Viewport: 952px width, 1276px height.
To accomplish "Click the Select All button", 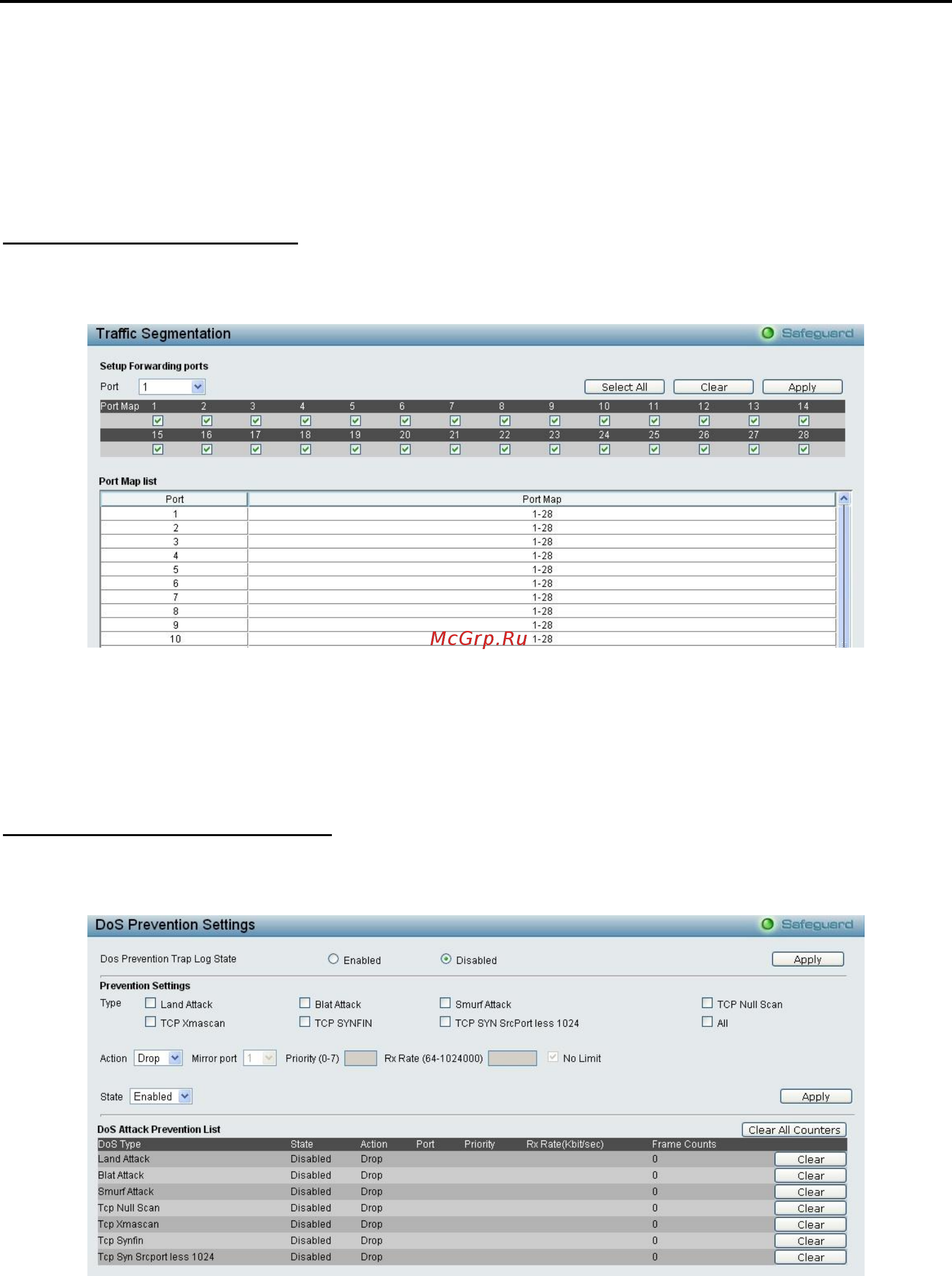I will [624, 387].
